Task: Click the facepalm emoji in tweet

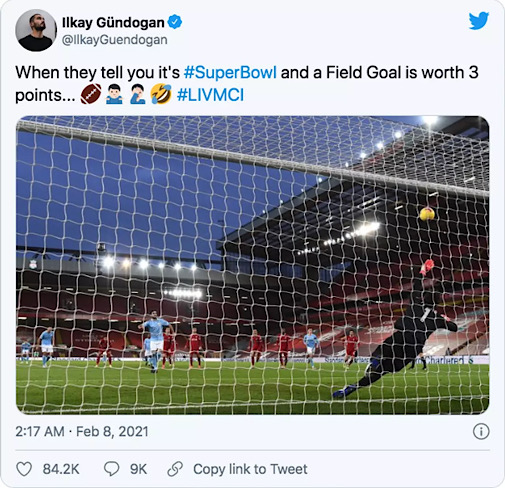Action: click(x=138, y=94)
